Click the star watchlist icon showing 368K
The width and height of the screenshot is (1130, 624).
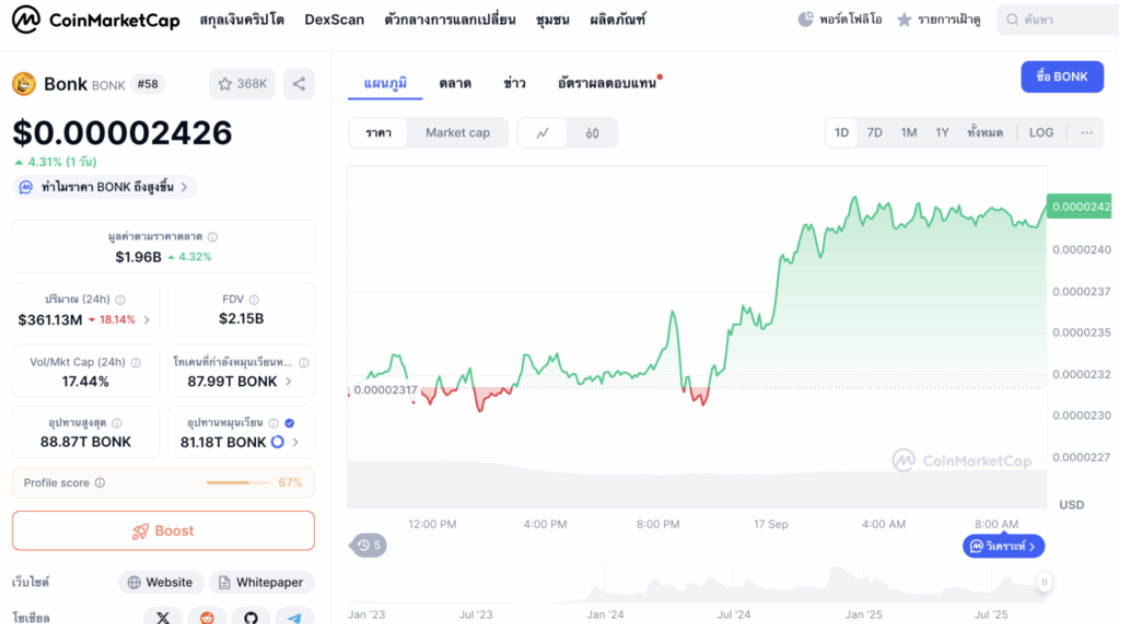tap(242, 84)
